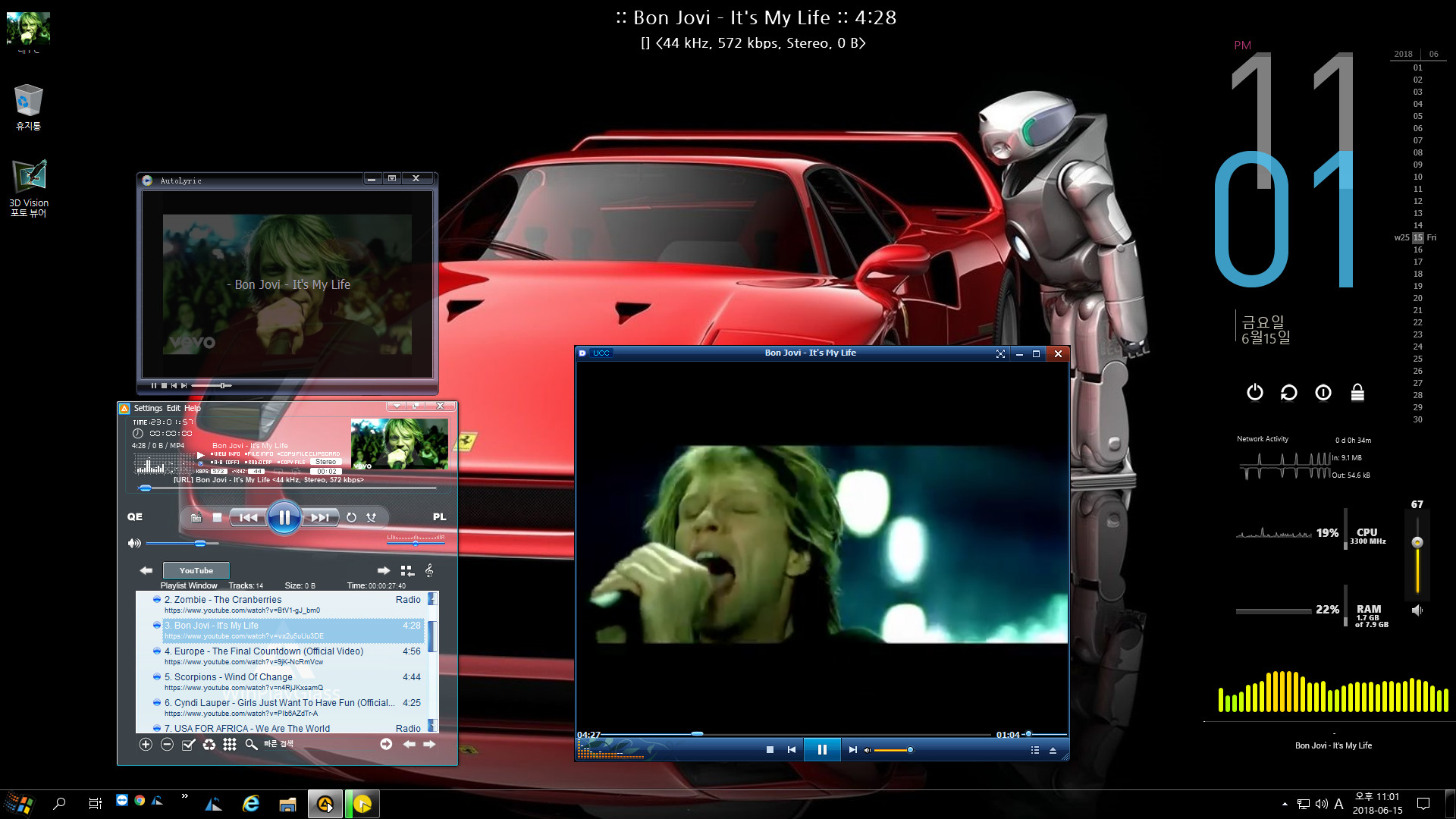The height and width of the screenshot is (819, 1456).
Task: Open the Help menu
Action: 193,408
